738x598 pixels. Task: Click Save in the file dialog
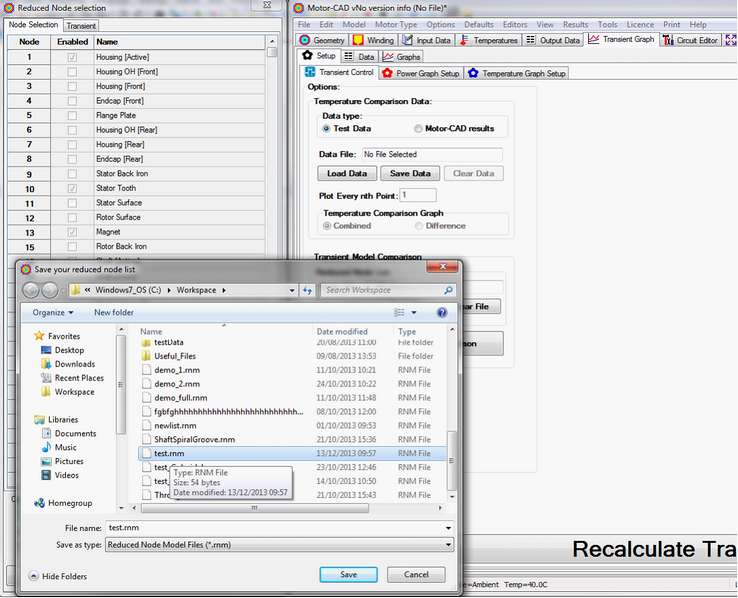[348, 574]
